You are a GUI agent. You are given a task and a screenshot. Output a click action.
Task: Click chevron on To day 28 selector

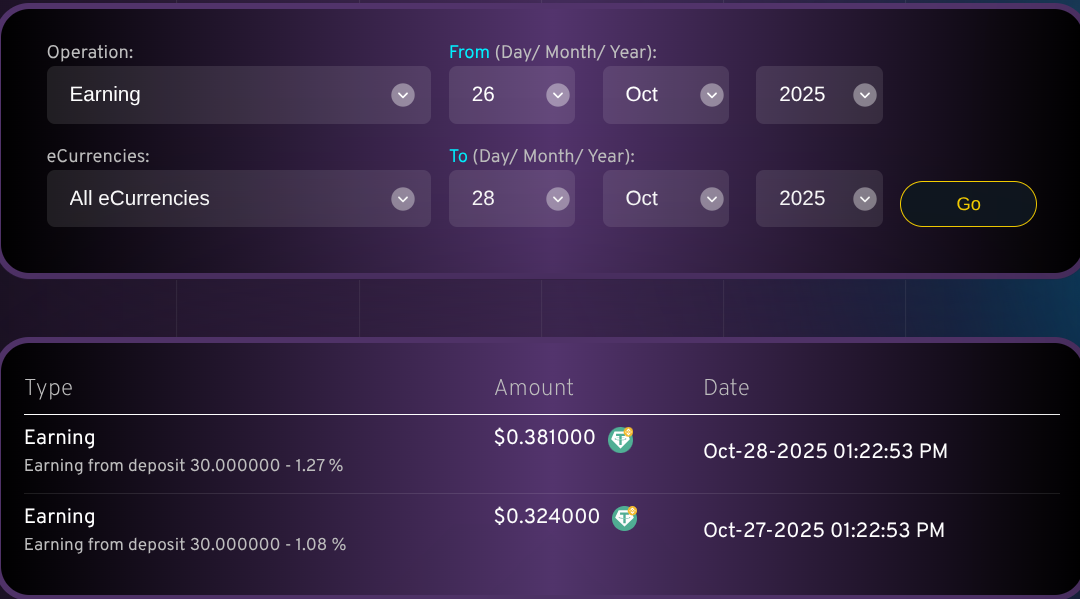pyautogui.click(x=558, y=199)
